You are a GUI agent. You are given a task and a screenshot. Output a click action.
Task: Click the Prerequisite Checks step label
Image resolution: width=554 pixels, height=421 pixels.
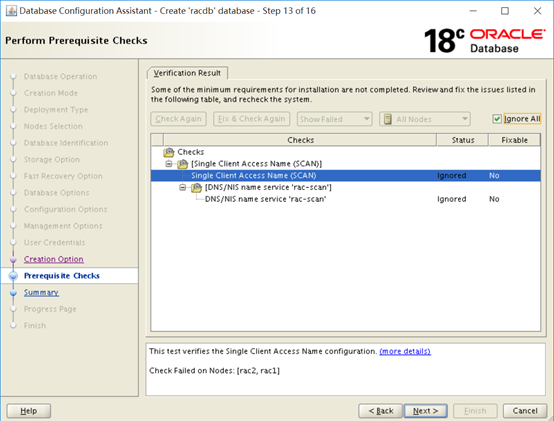pyautogui.click(x=62, y=276)
